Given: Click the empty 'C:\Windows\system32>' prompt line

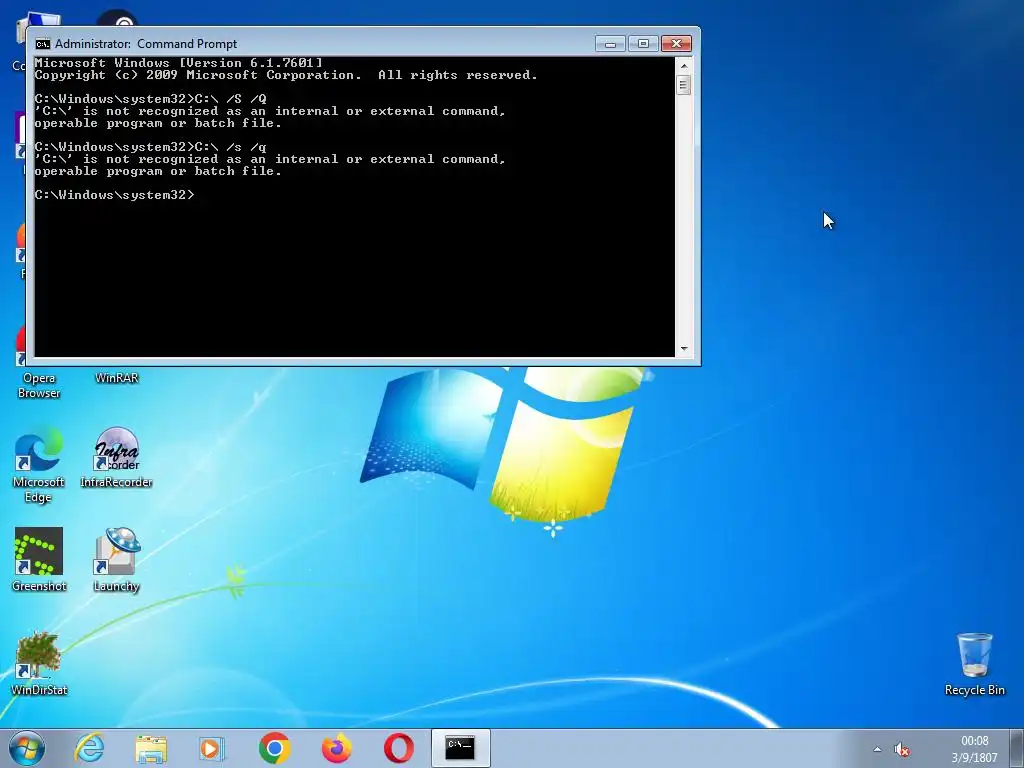Looking at the screenshot, I should tap(114, 195).
